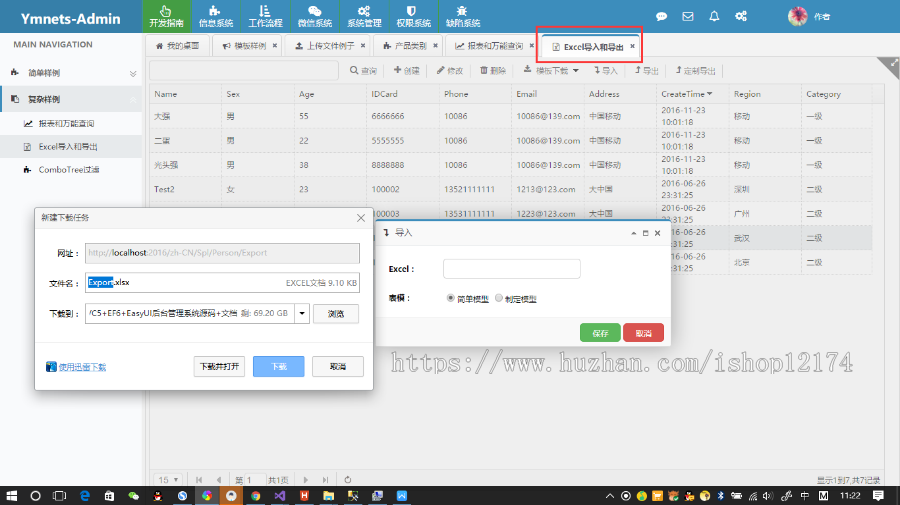This screenshot has height=505, width=900.
Task: Open the 工作流程 top navigation module
Action: 265,16
